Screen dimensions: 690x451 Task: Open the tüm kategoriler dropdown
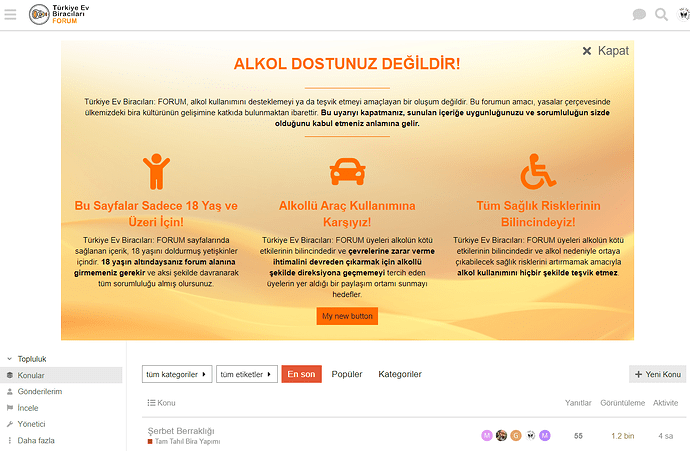[x=177, y=374]
